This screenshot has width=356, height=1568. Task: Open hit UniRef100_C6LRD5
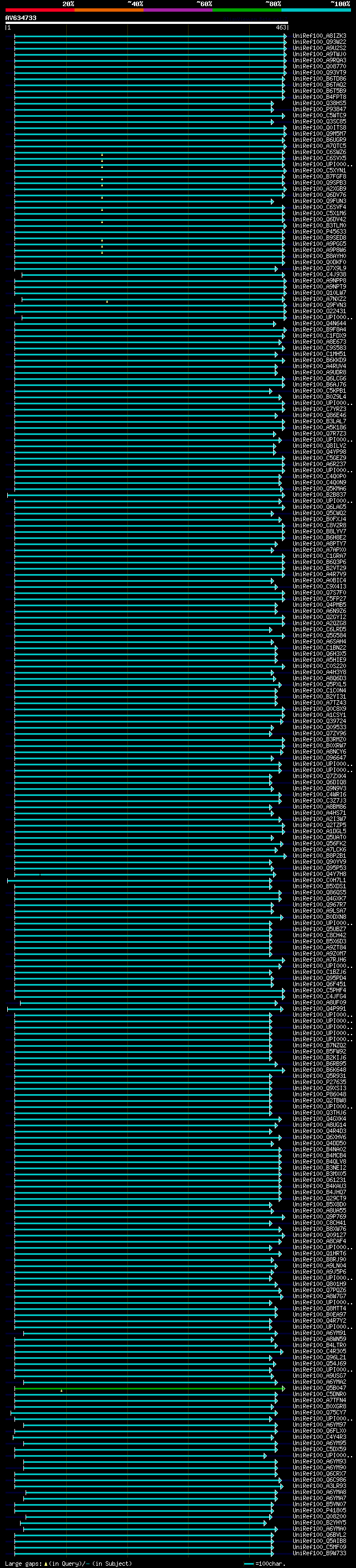click(x=319, y=630)
